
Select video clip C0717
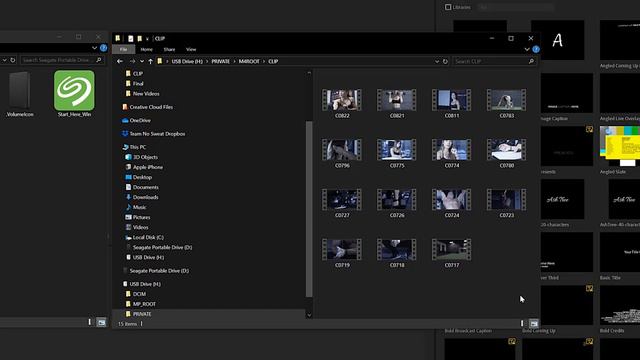click(x=451, y=253)
